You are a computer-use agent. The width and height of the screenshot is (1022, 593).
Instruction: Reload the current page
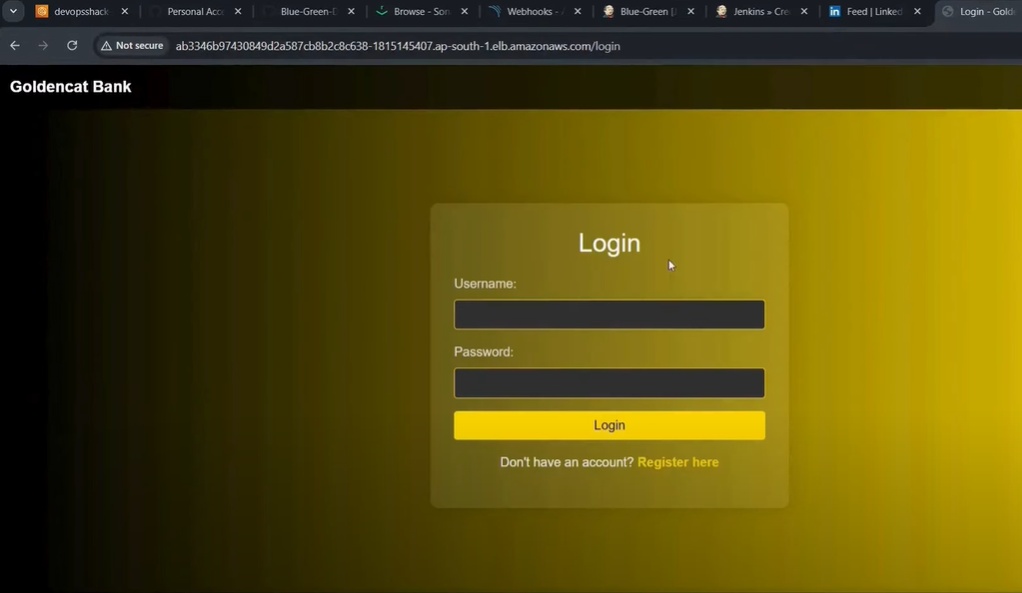[x=72, y=46]
